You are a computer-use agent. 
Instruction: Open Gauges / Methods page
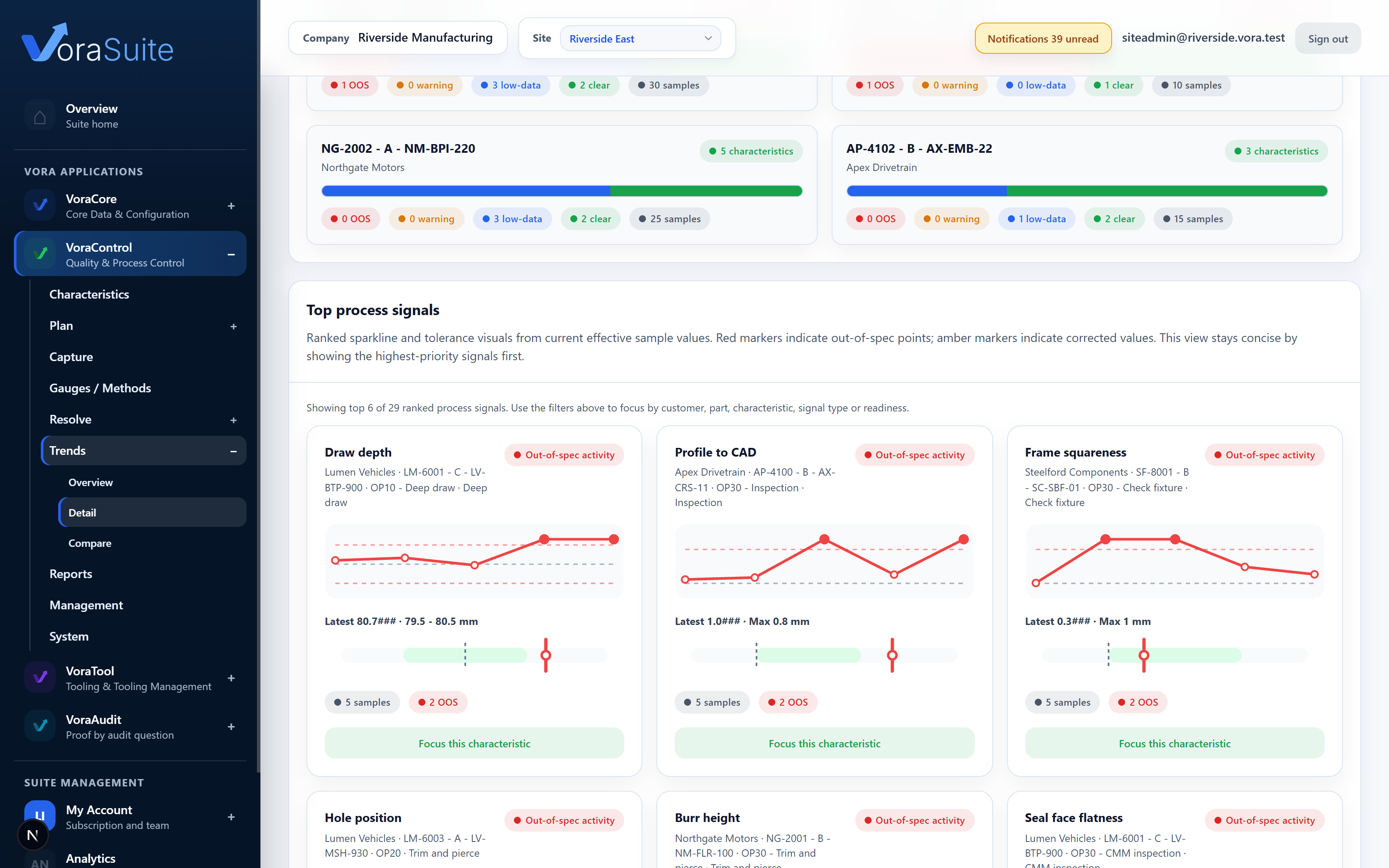[x=144, y=388]
